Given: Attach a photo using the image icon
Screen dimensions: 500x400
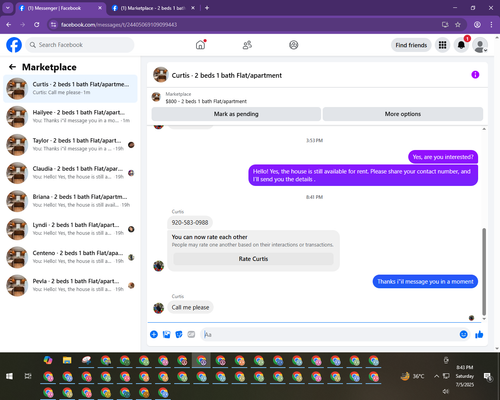Looking at the screenshot, I should pyautogui.click(x=166, y=334).
